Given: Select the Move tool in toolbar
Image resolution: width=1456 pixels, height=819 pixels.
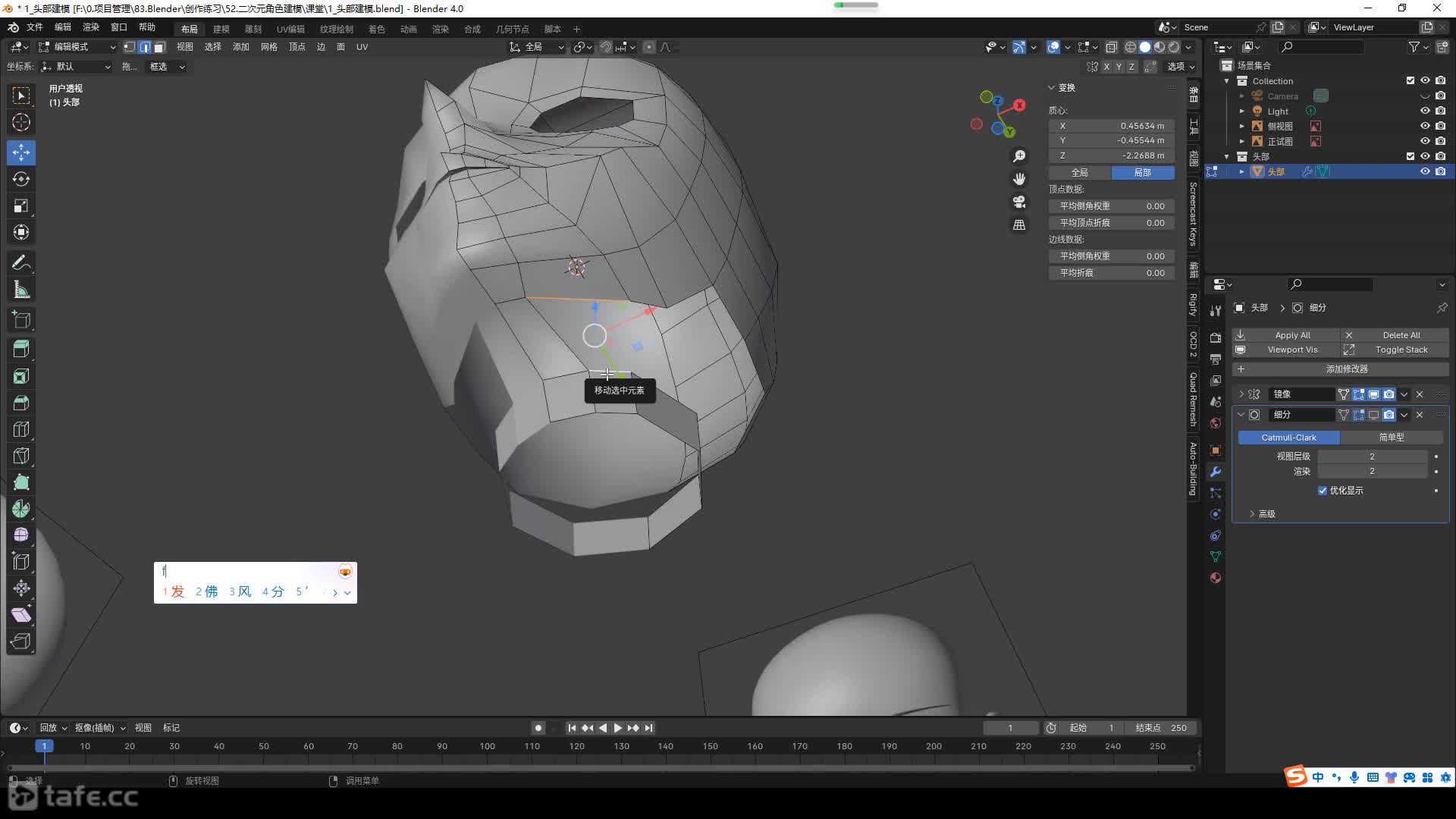Looking at the screenshot, I should coord(22,151).
